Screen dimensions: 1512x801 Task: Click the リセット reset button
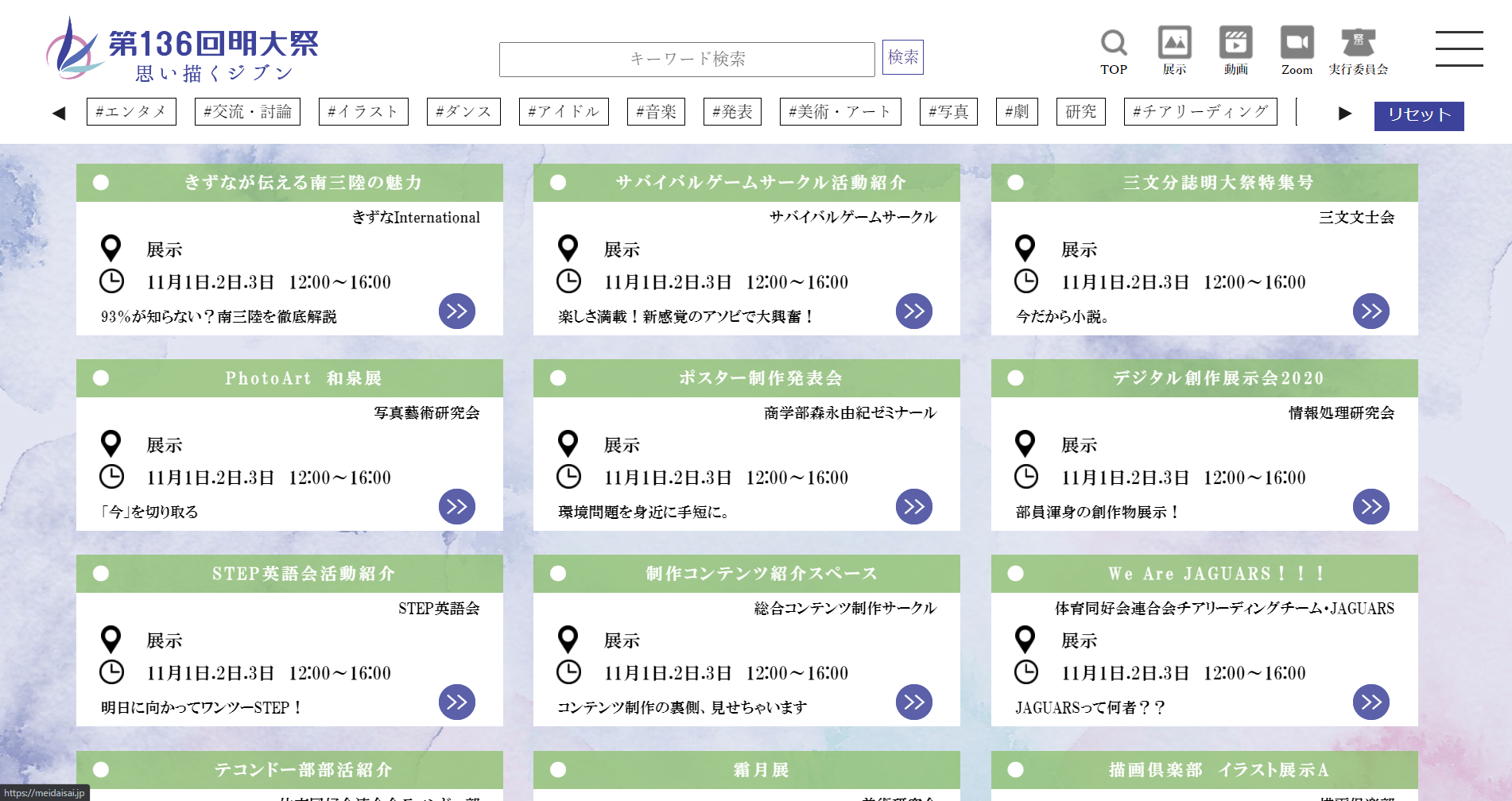pyautogui.click(x=1418, y=115)
